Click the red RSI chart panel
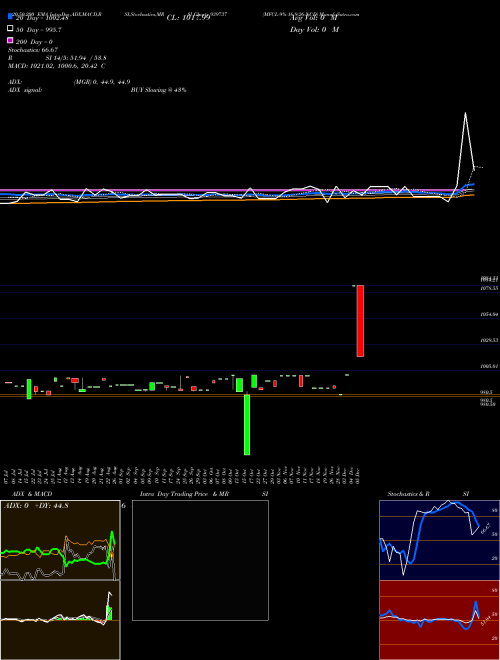Screen dimensions: 500x660 tap(439, 620)
